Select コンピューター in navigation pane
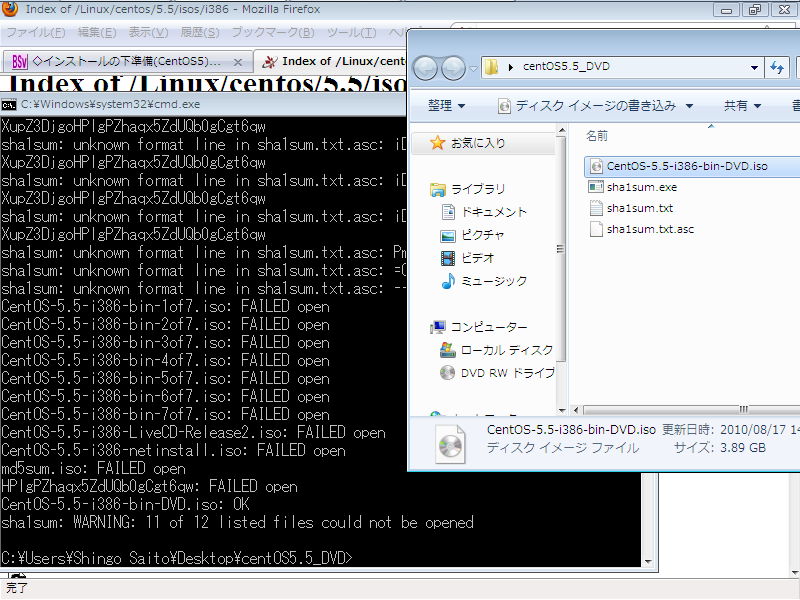800x600 pixels. 489,327
